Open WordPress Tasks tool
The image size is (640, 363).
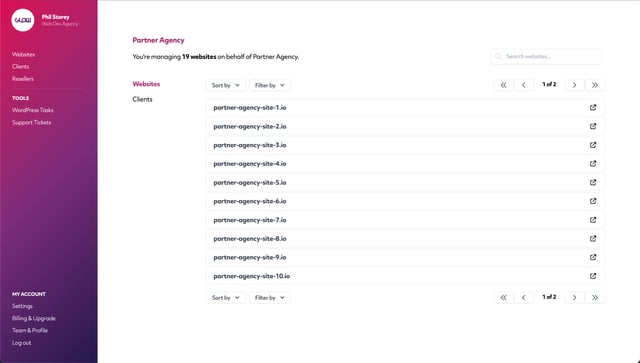point(33,110)
